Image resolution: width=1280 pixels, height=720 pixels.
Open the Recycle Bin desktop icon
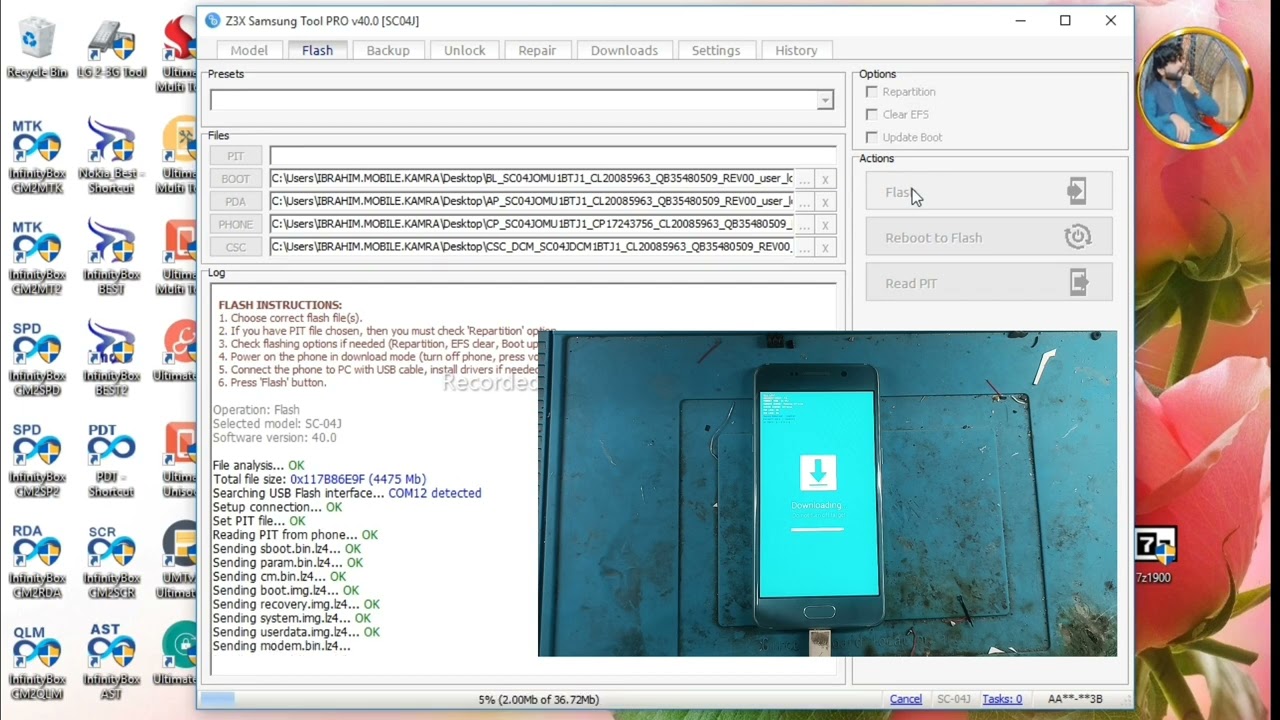pyautogui.click(x=37, y=47)
